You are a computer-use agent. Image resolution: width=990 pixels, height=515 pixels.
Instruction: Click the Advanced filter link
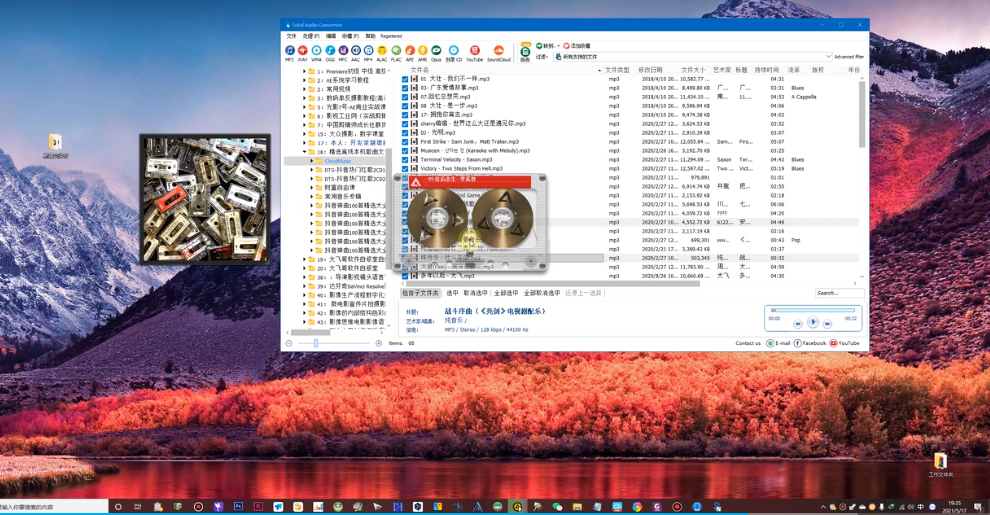(x=849, y=57)
